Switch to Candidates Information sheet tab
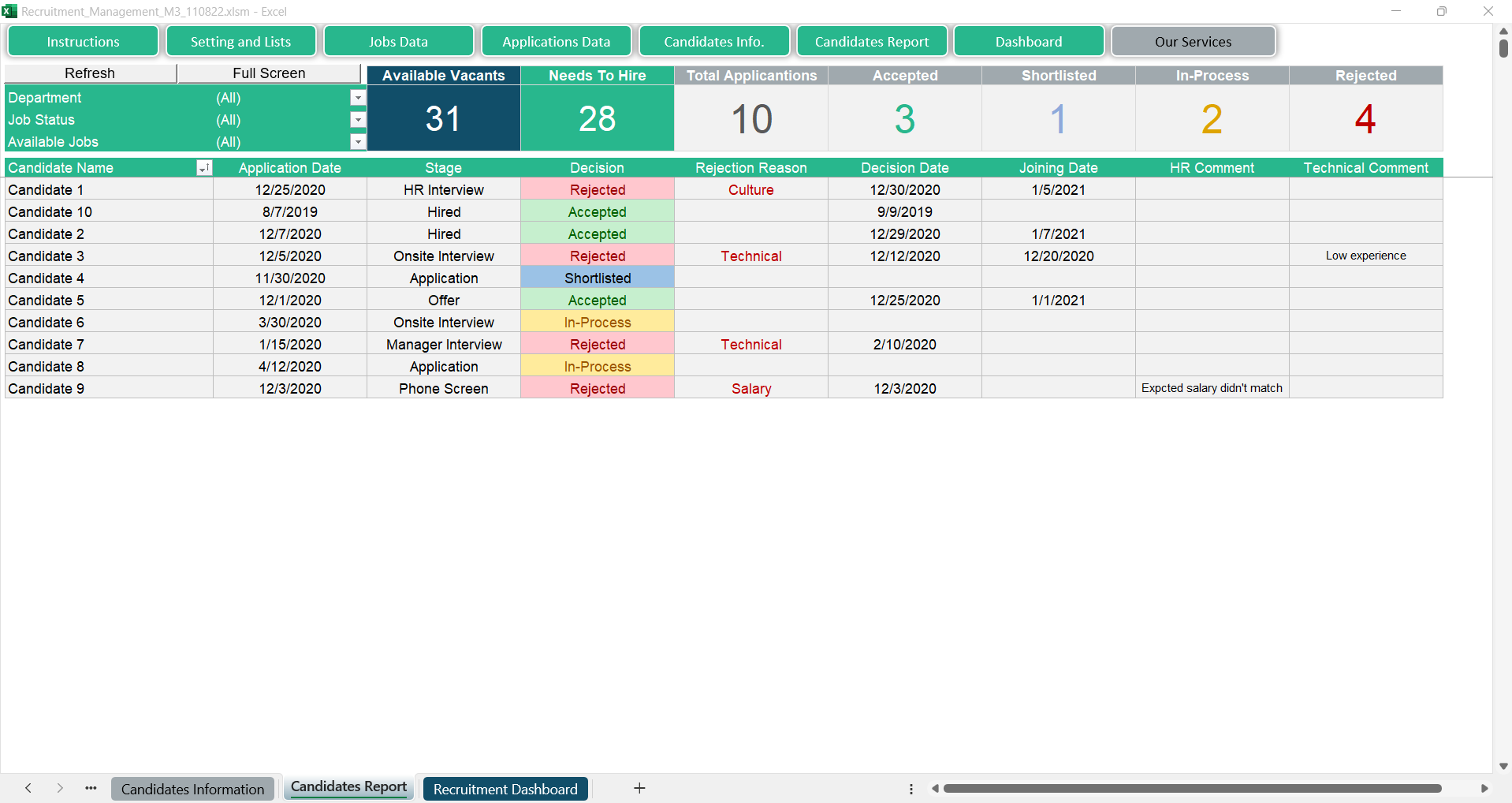 (x=192, y=789)
